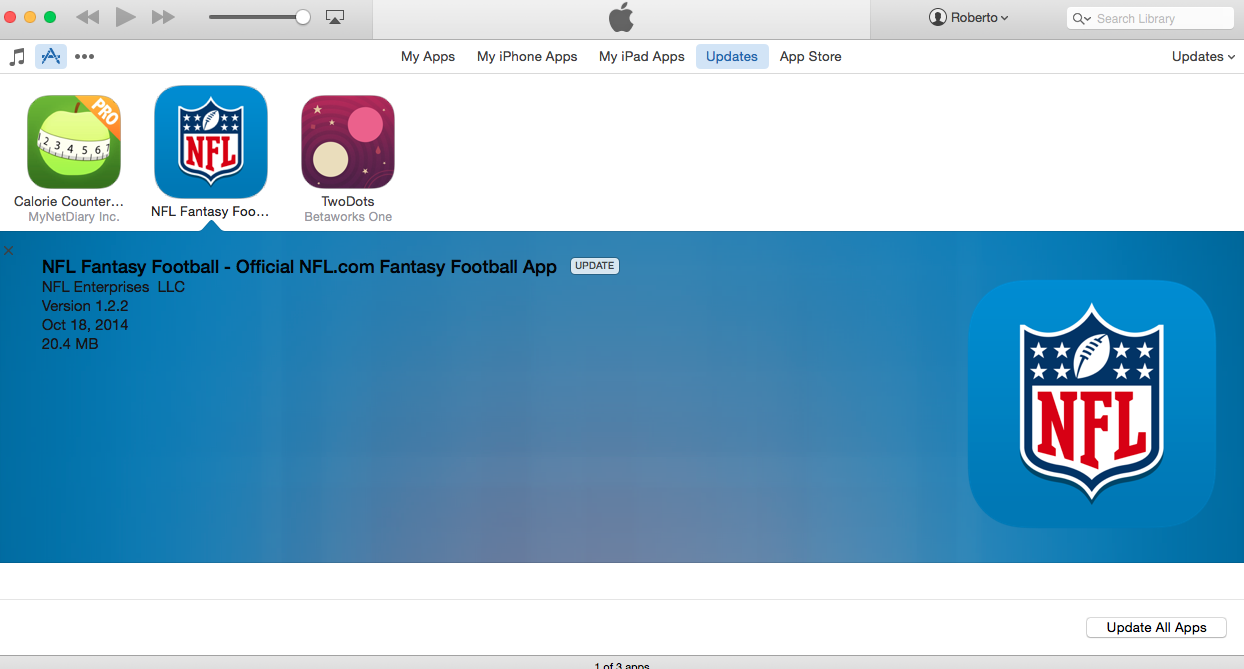Select the Calorie Counter PRO app icon
This screenshot has width=1244, height=669.
pos(74,142)
